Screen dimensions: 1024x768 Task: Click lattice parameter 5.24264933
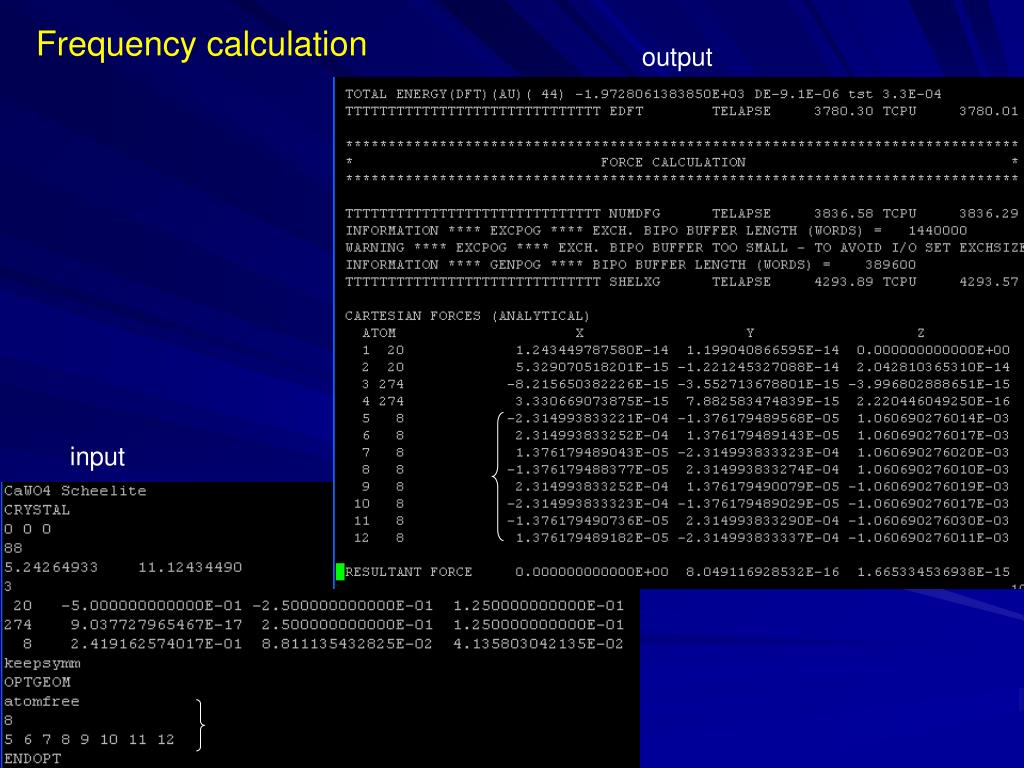pos(51,567)
